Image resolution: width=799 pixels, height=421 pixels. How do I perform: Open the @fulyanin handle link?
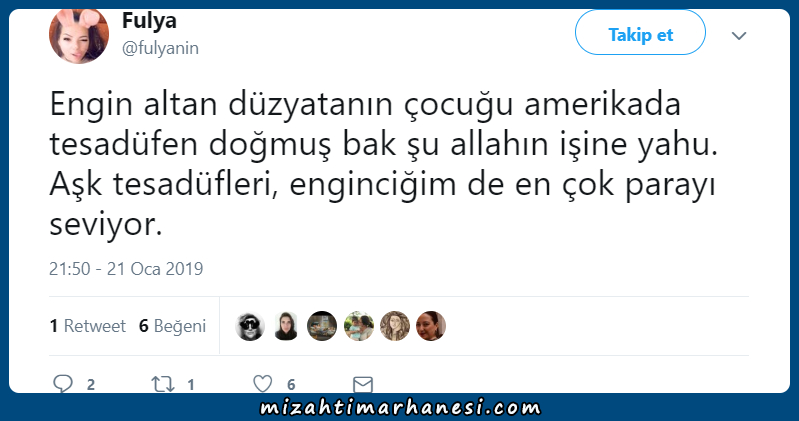click(x=161, y=48)
